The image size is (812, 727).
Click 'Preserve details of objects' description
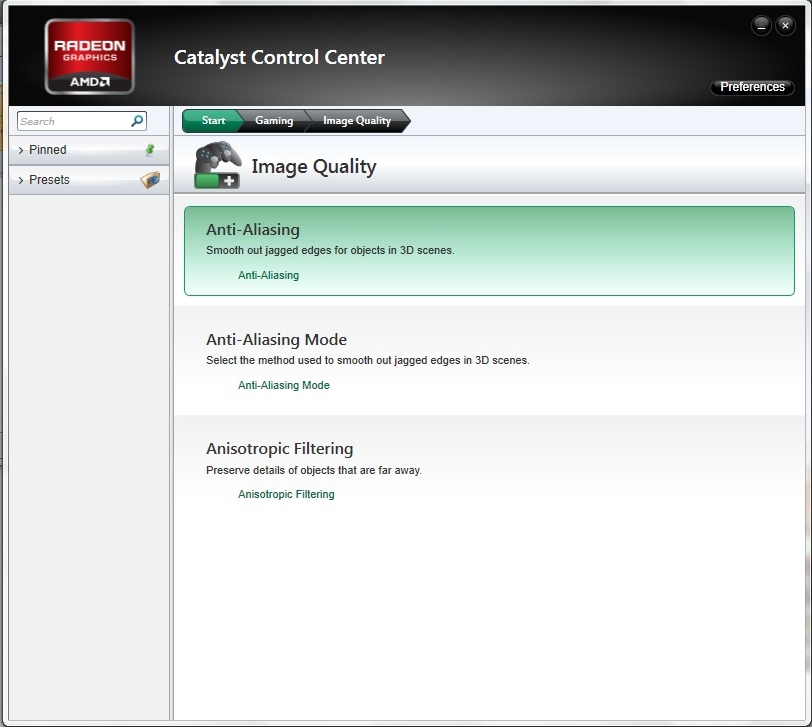click(314, 470)
